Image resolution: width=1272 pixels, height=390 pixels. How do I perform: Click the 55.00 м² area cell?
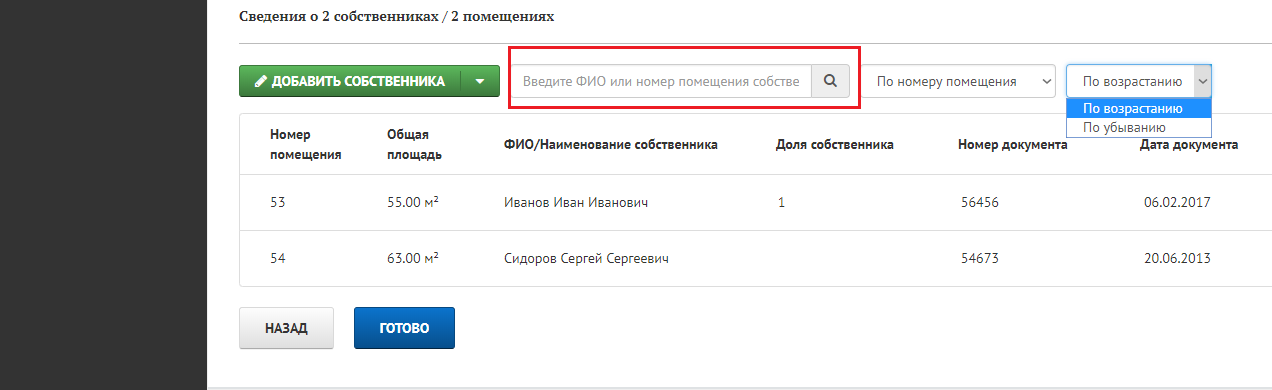coord(414,202)
